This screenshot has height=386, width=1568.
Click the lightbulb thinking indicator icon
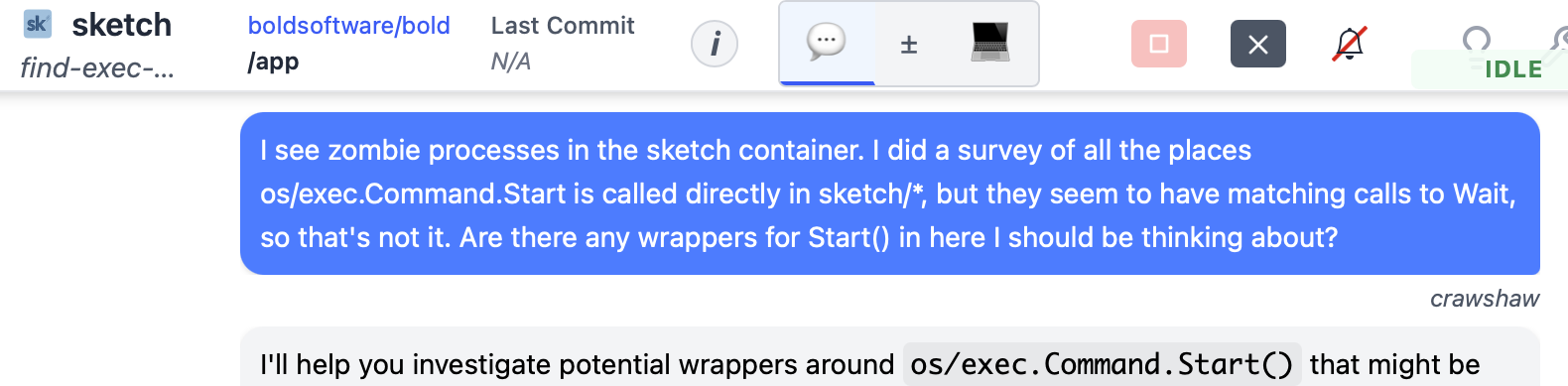[1477, 40]
